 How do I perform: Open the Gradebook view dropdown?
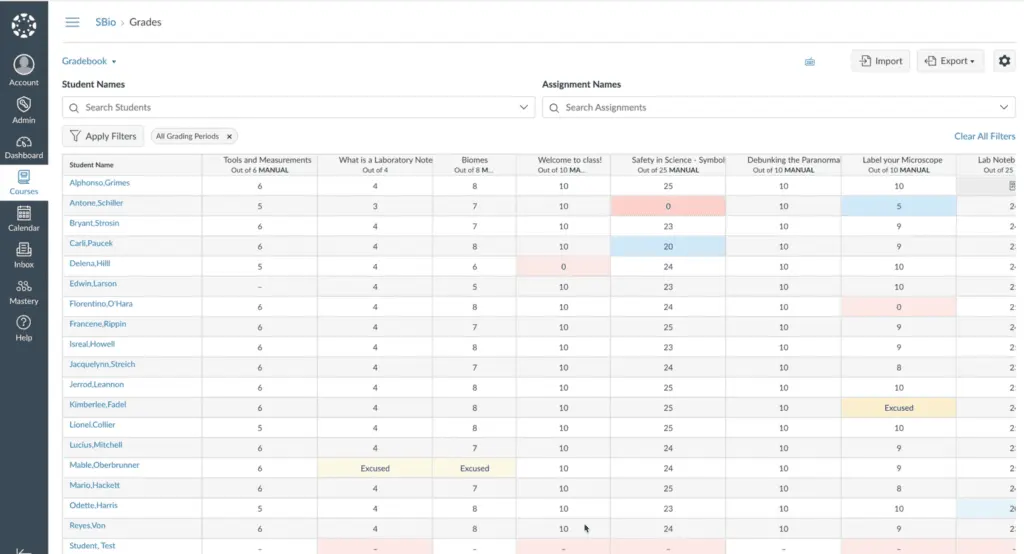pyautogui.click(x=89, y=61)
